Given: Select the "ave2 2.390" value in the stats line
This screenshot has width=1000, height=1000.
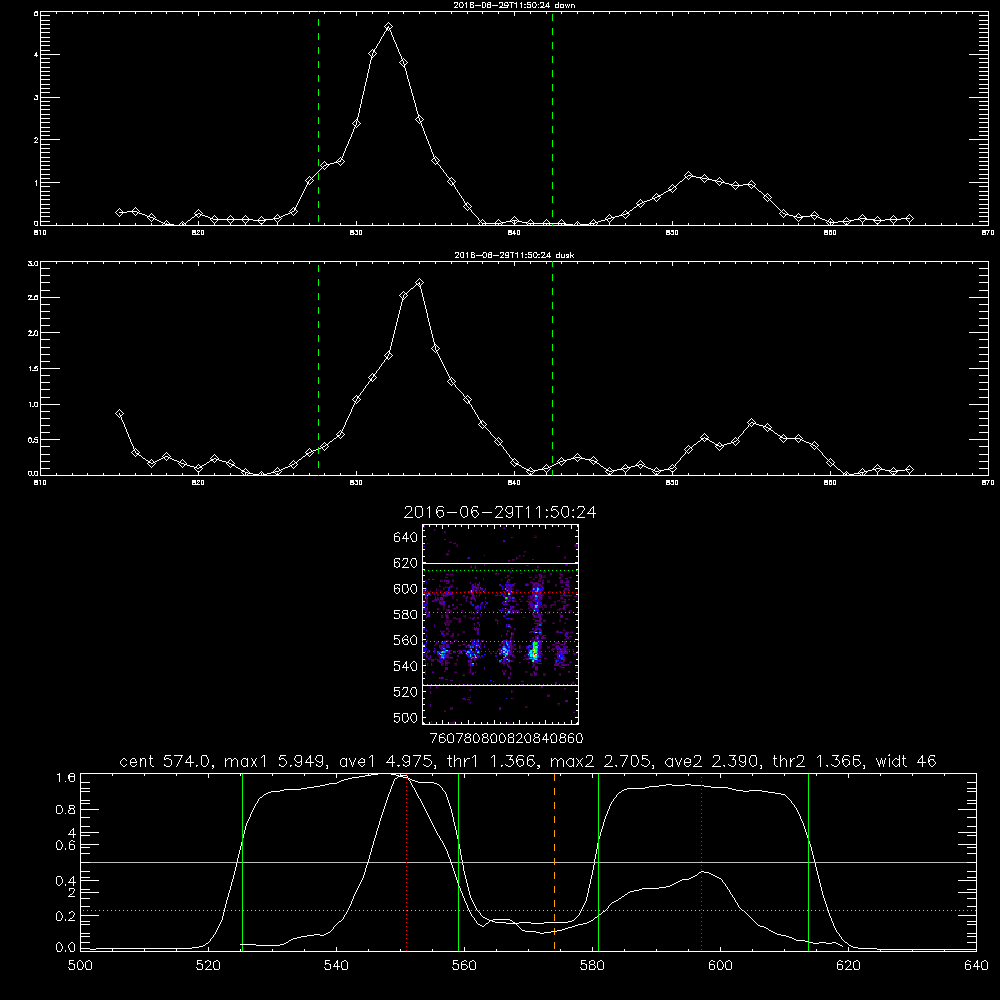Looking at the screenshot, I should 712,761.
